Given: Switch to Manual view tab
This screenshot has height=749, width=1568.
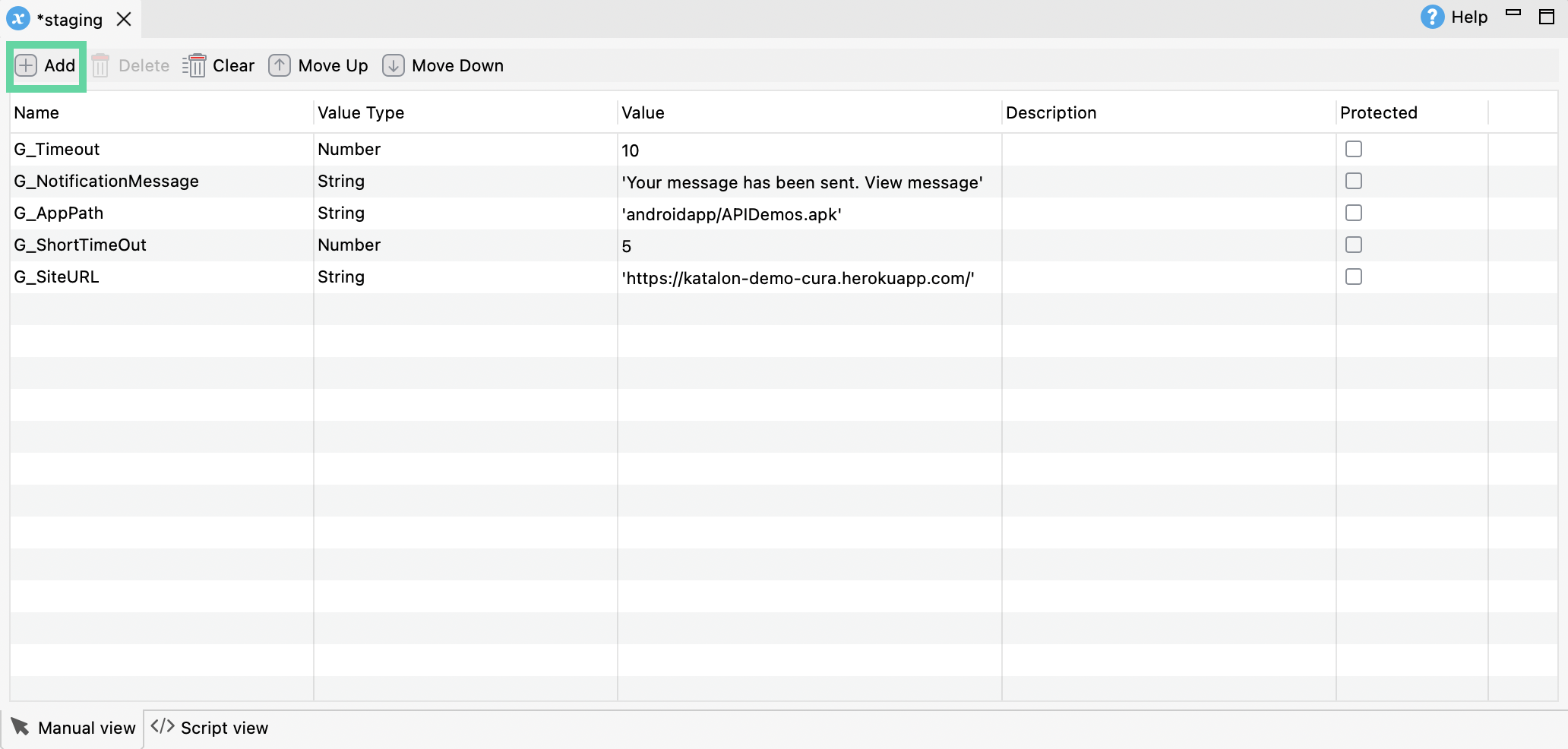Looking at the screenshot, I should [x=73, y=728].
